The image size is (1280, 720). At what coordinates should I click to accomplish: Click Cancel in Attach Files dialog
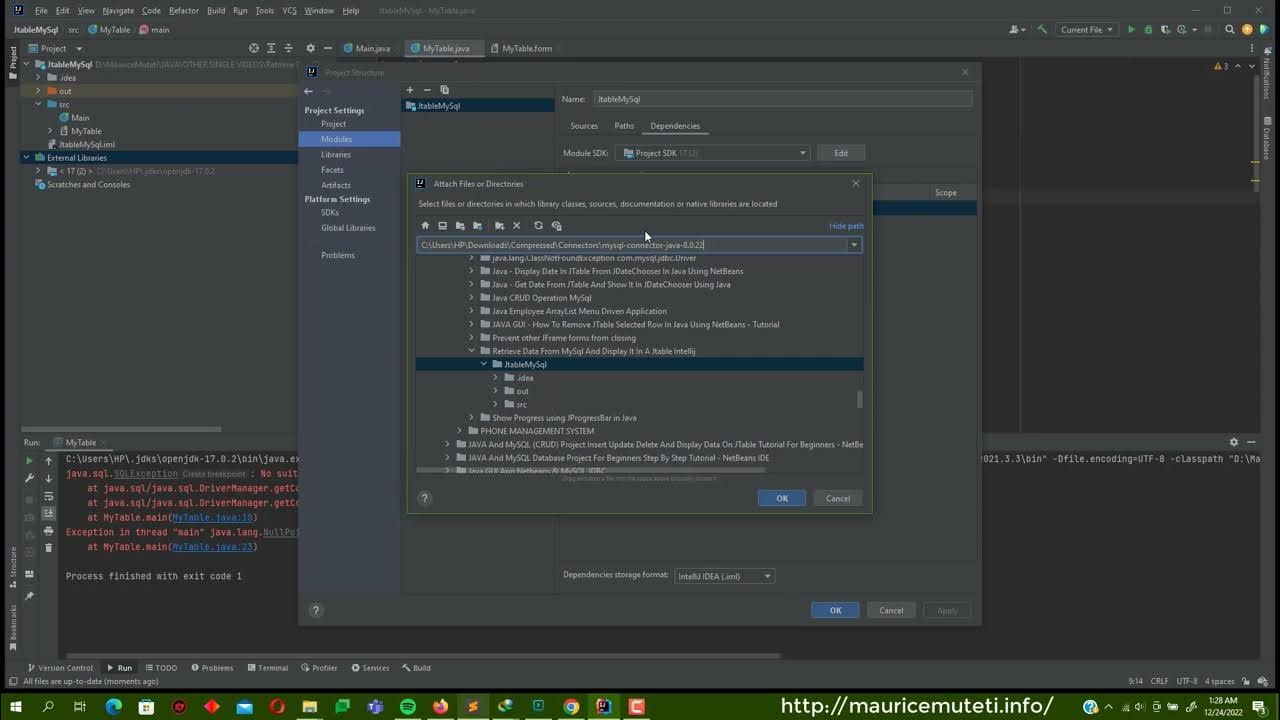(x=838, y=498)
